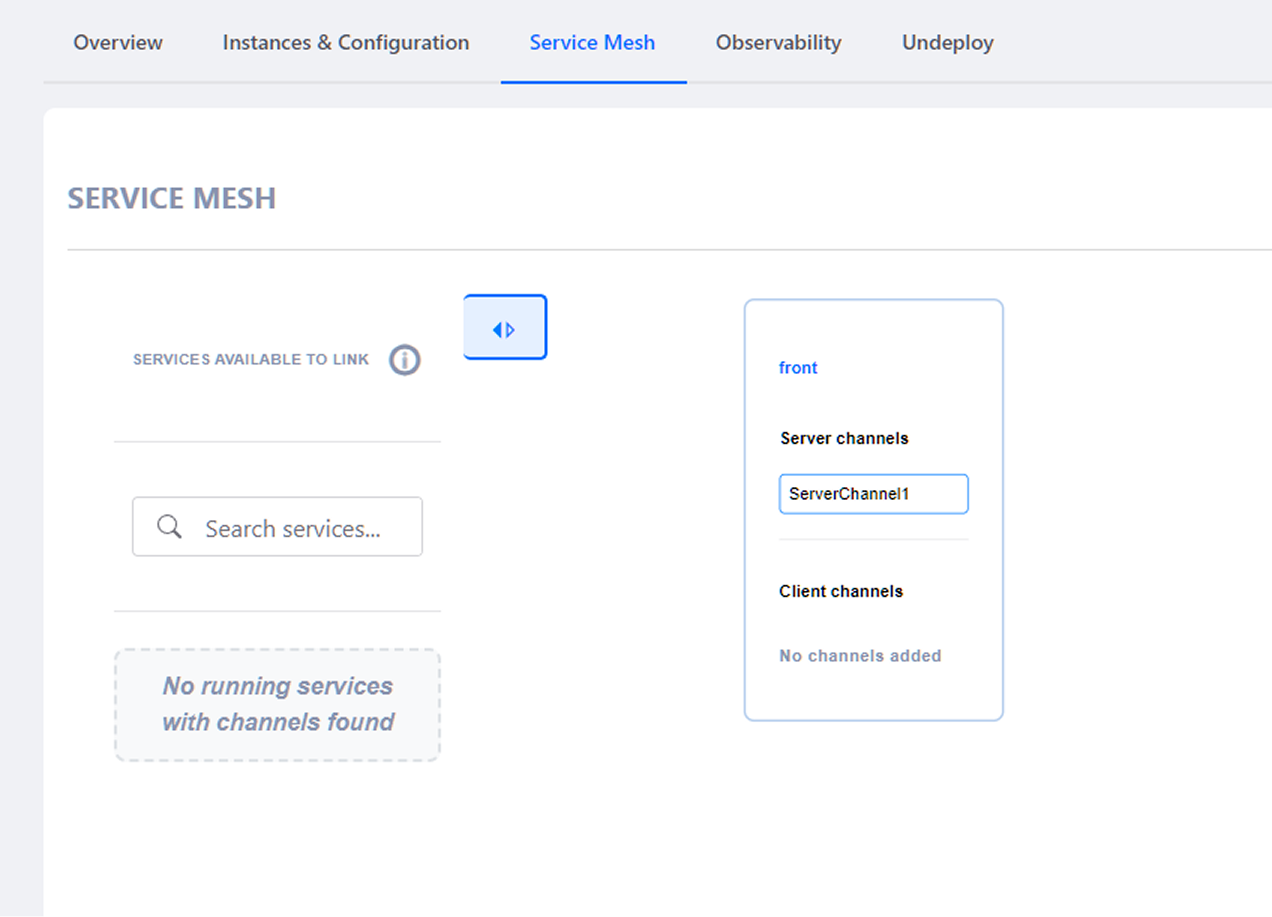Click the bottom empty area of the front service card

[873, 695]
